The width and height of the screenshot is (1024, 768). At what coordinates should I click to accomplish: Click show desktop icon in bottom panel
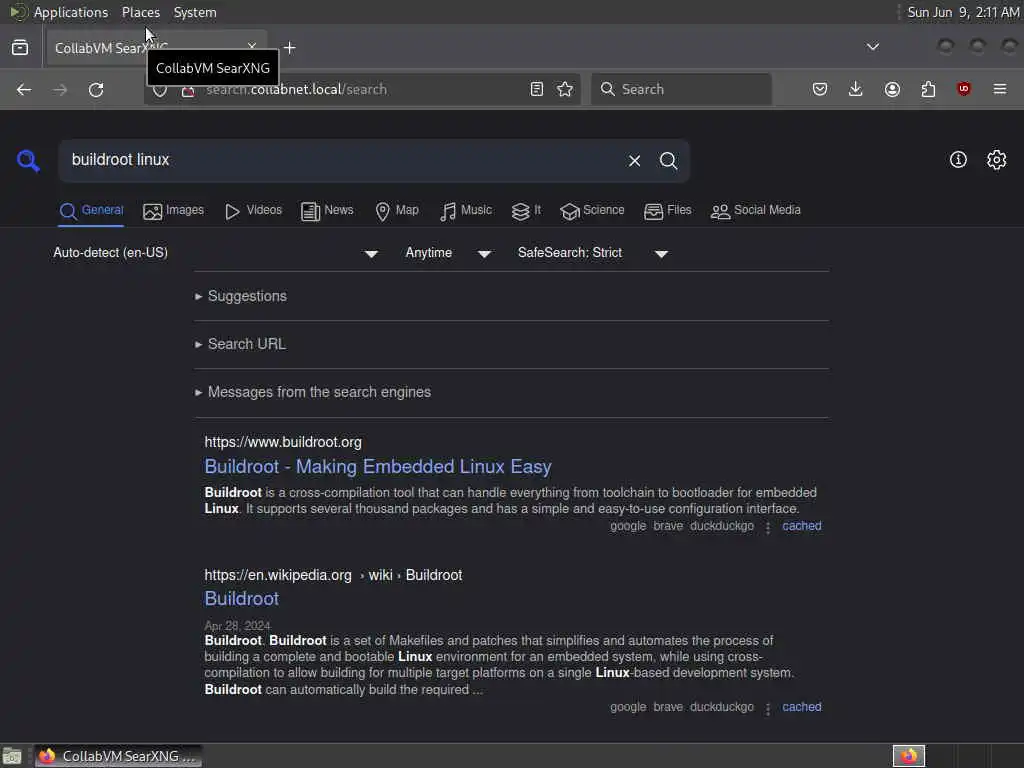point(12,756)
